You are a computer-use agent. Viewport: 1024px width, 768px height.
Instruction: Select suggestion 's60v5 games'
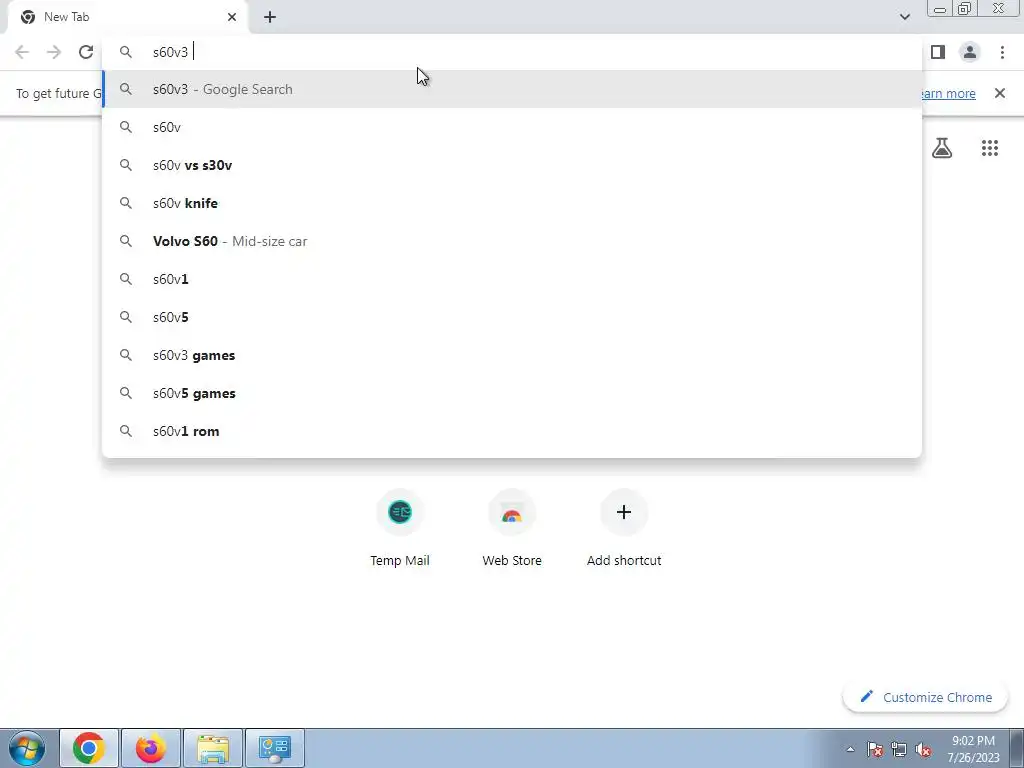(512, 393)
